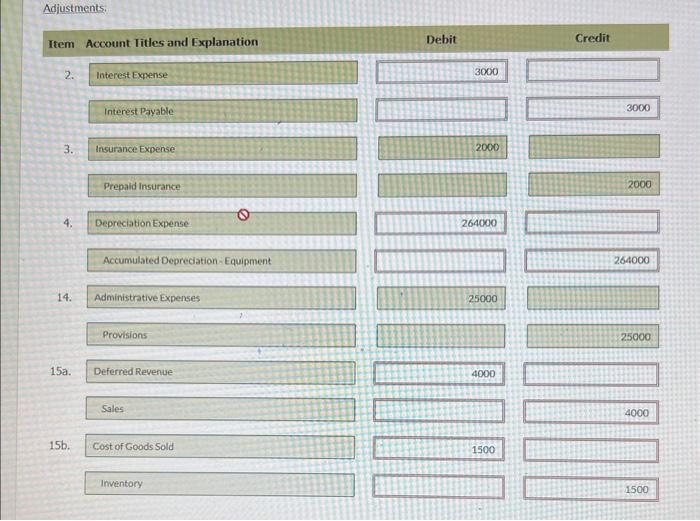Click Administrative Expenses debit field showing 25000

(441, 298)
